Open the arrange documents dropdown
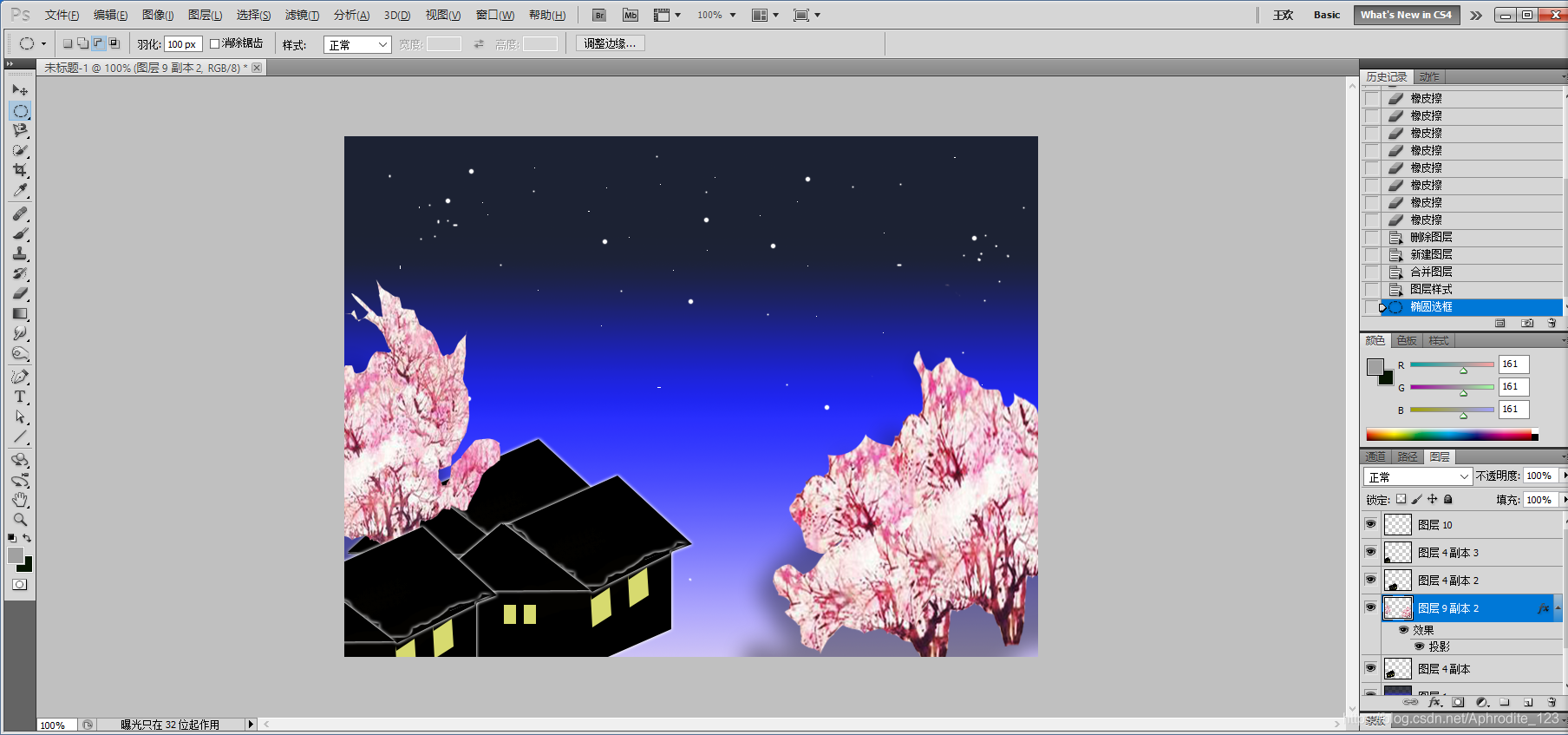Viewport: 1568px width, 735px height. (765, 15)
